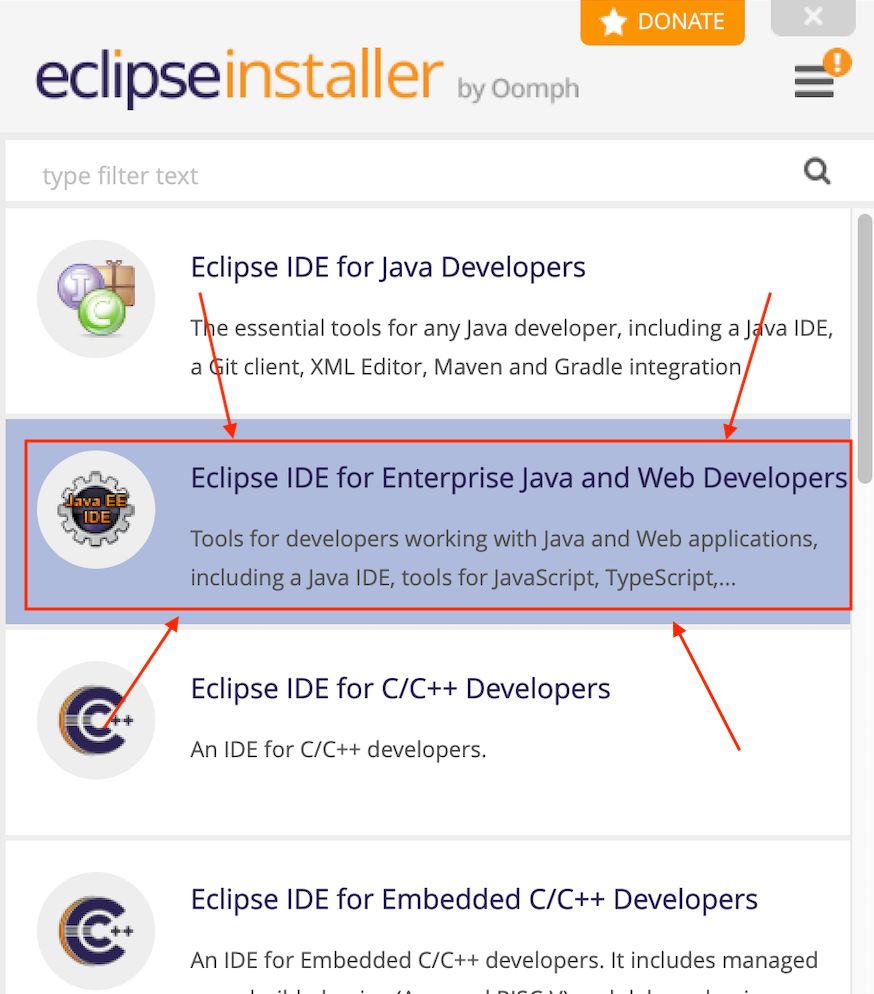Click the orange DONATE button
This screenshot has height=994, width=874.
coord(662,22)
